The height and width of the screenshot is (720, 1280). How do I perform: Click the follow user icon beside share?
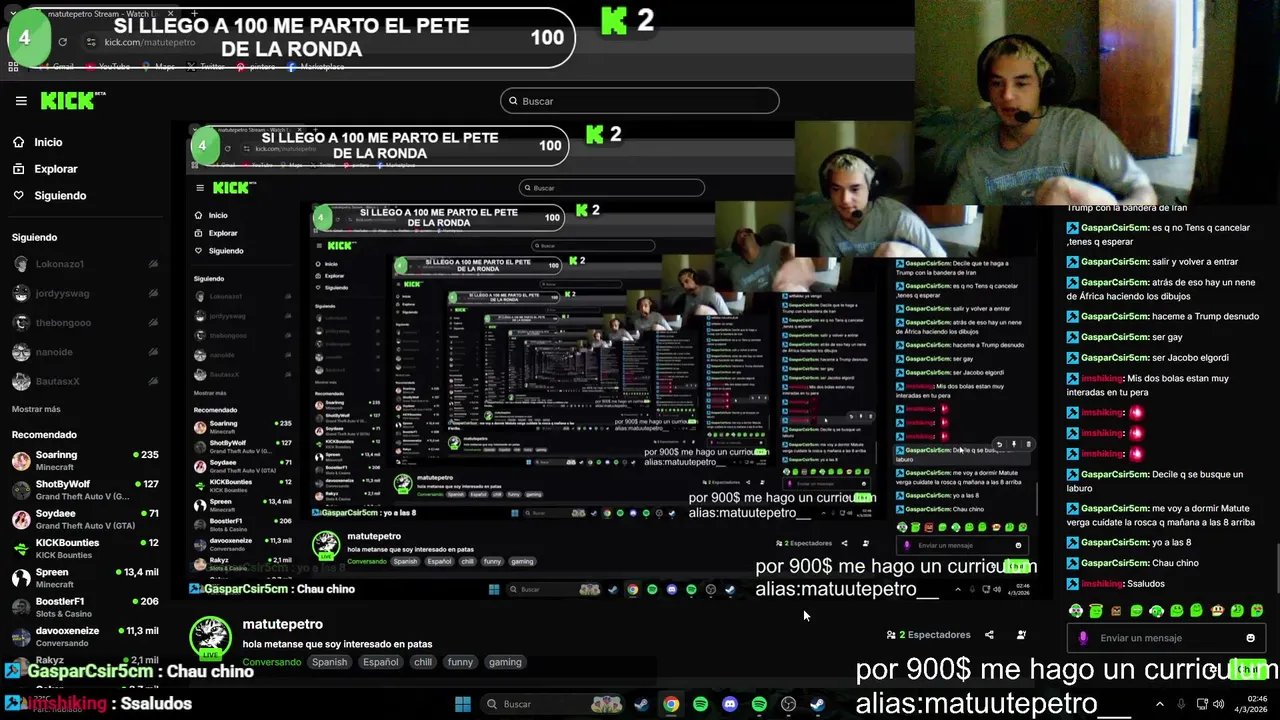click(x=1021, y=635)
